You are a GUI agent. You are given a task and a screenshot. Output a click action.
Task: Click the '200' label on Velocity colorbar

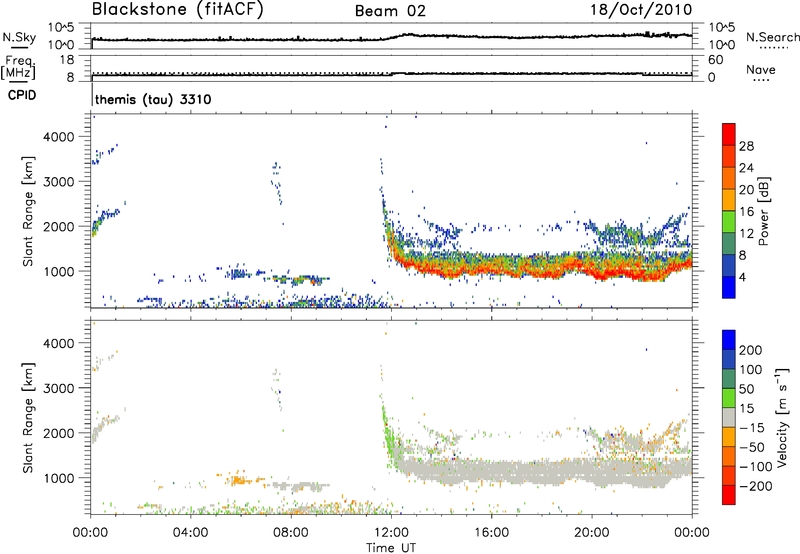[x=751, y=350]
